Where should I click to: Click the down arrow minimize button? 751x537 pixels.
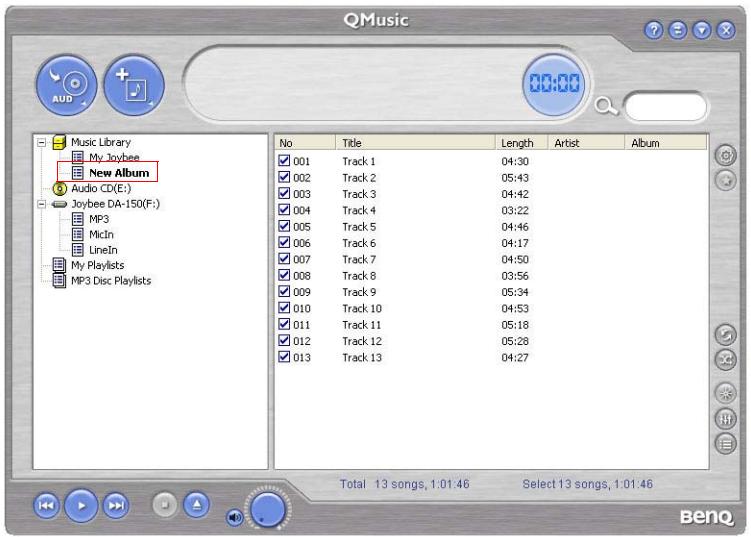coord(702,30)
